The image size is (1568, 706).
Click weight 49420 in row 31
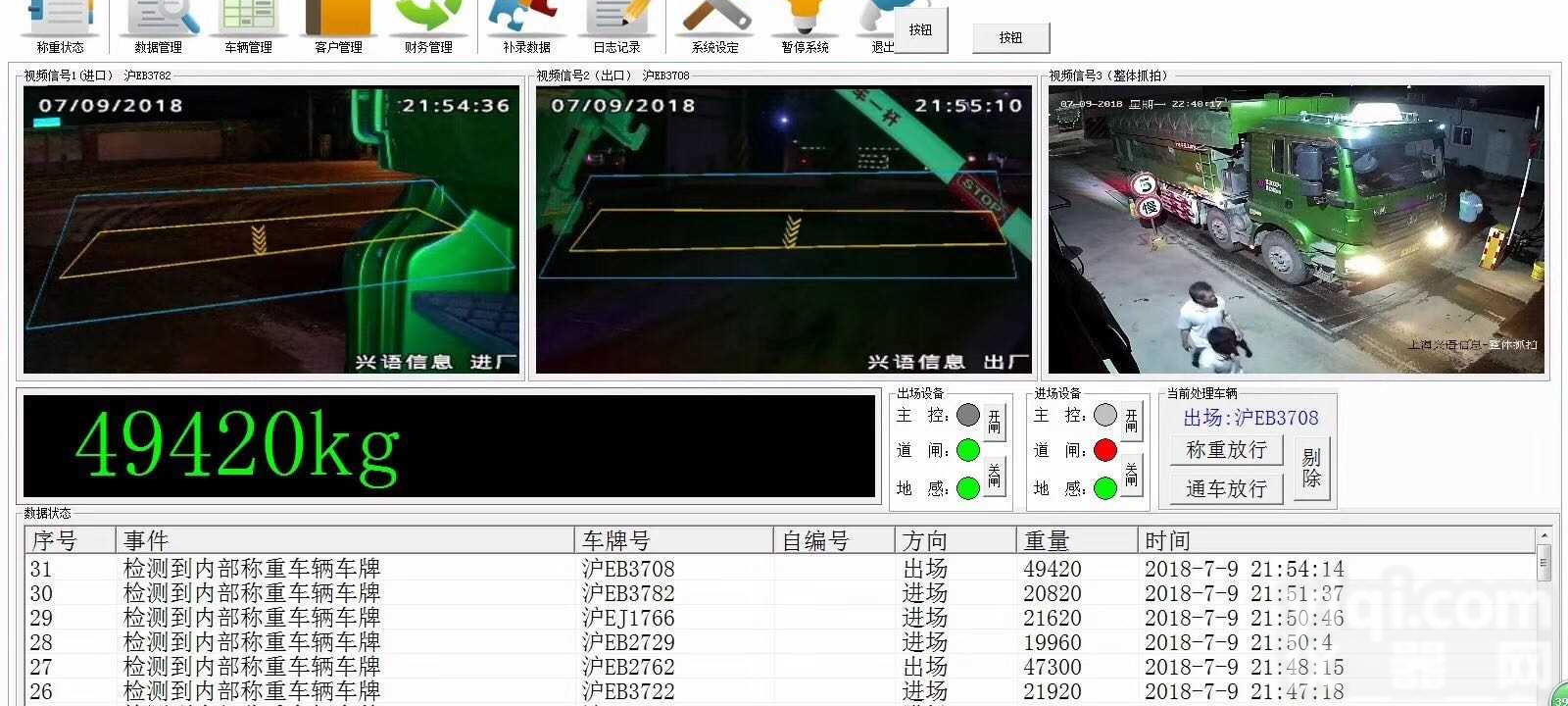pos(1053,569)
